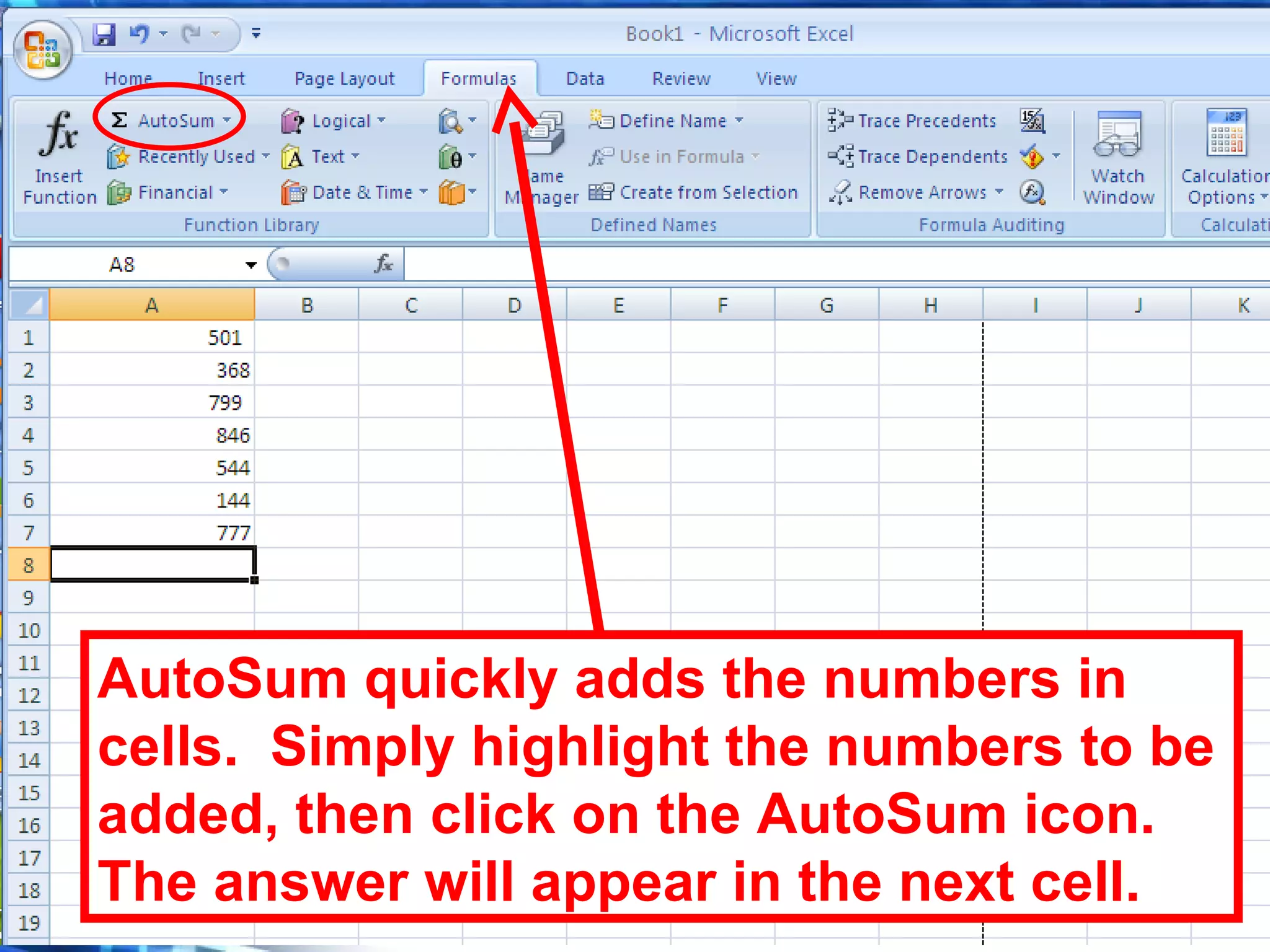Viewport: 1270px width, 952px height.
Task: Click Trace Precedents
Action: point(912,120)
